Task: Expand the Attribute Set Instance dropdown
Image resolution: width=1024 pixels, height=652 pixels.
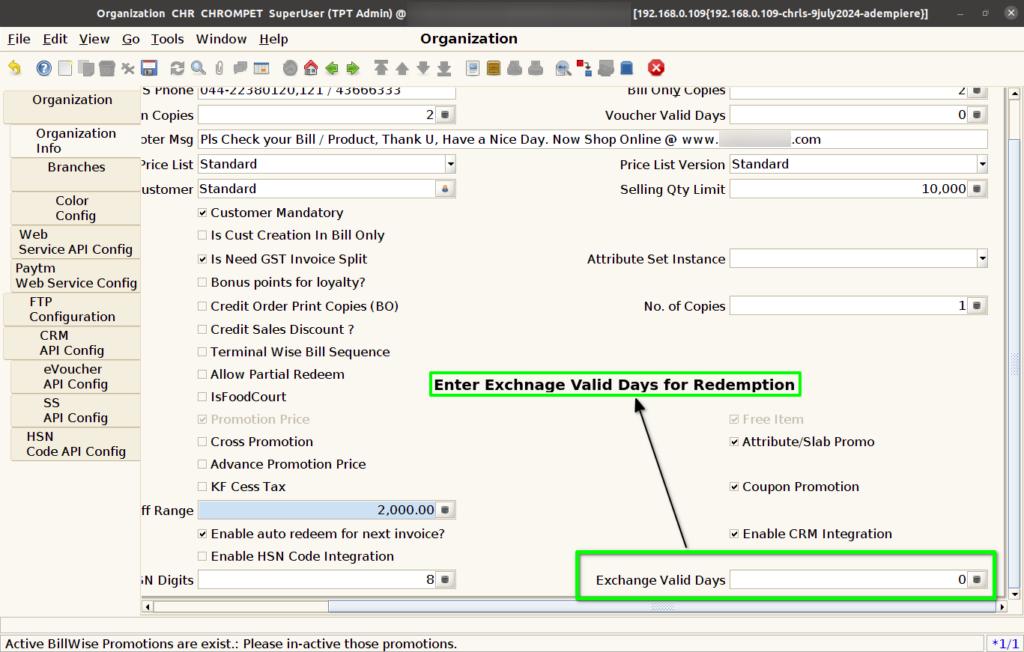Action: coord(982,259)
